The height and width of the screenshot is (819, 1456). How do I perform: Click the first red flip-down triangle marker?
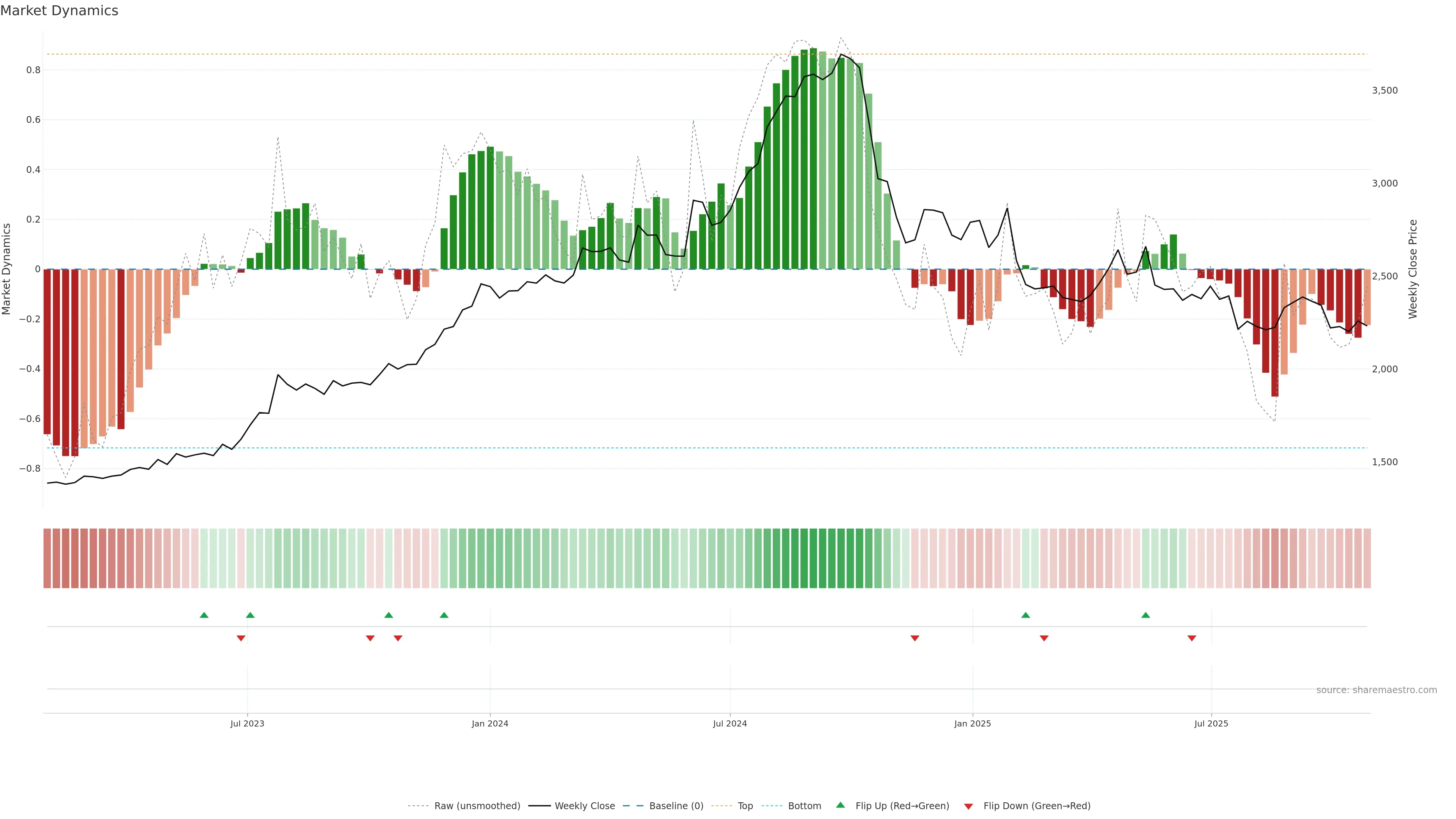[241, 638]
